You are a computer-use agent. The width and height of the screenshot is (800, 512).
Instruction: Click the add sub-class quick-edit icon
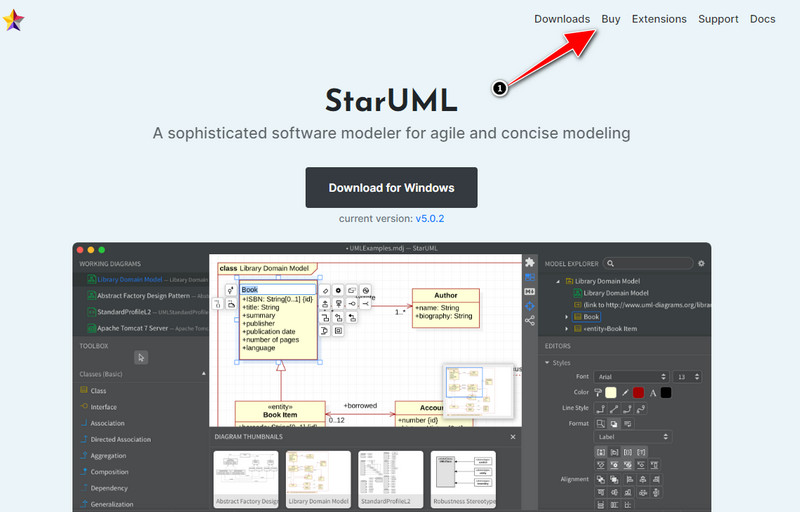pyautogui.click(x=324, y=304)
